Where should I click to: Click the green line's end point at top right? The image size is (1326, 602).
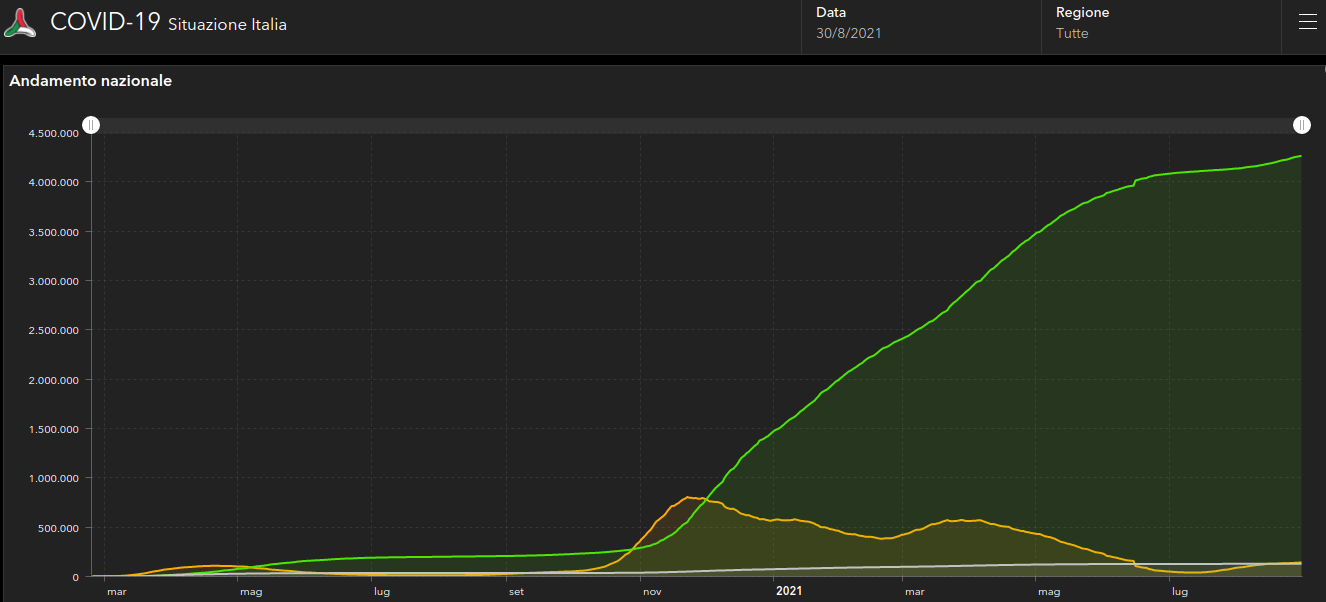1300,156
